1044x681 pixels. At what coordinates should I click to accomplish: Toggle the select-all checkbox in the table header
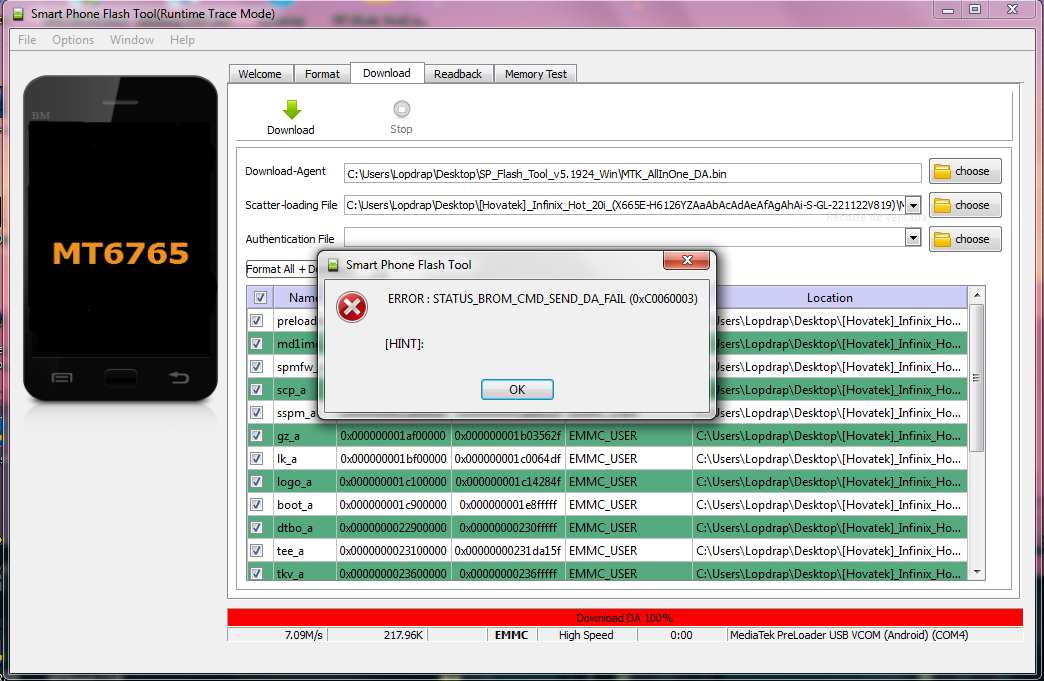click(260, 298)
